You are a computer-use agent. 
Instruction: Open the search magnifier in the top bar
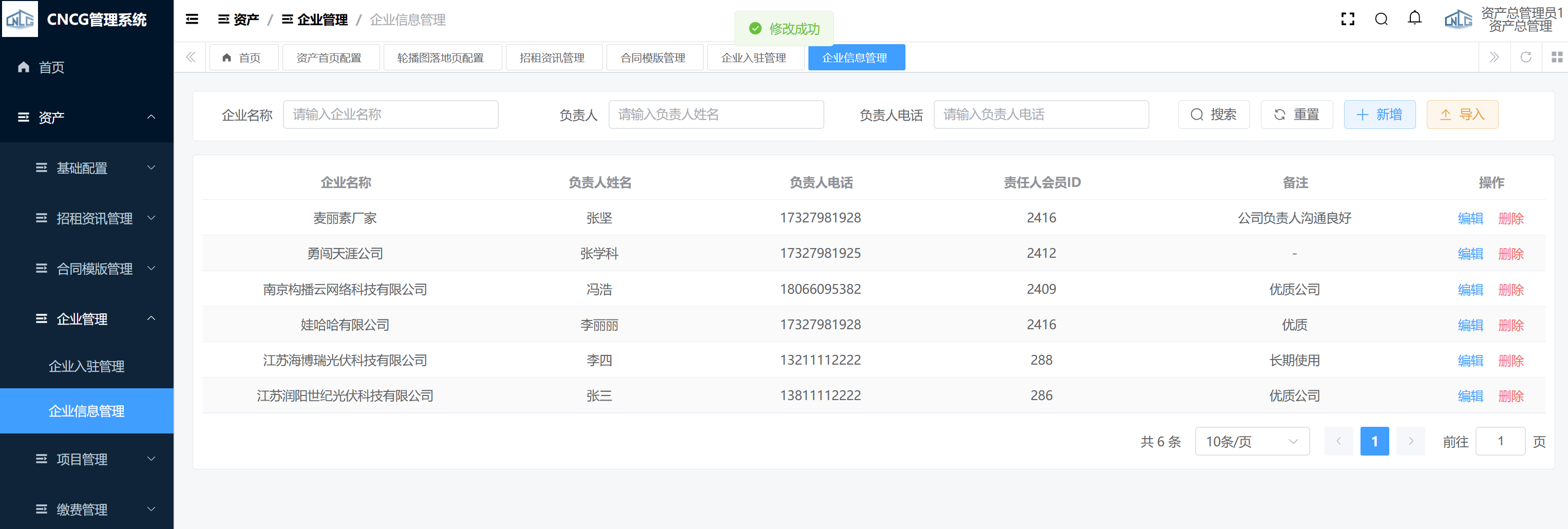(1381, 20)
